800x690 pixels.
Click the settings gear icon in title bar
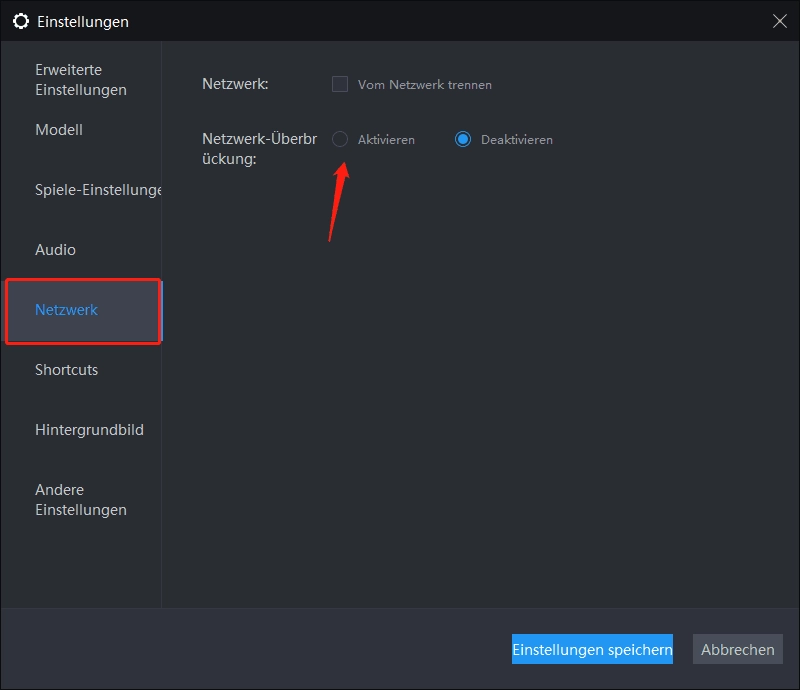[21, 21]
